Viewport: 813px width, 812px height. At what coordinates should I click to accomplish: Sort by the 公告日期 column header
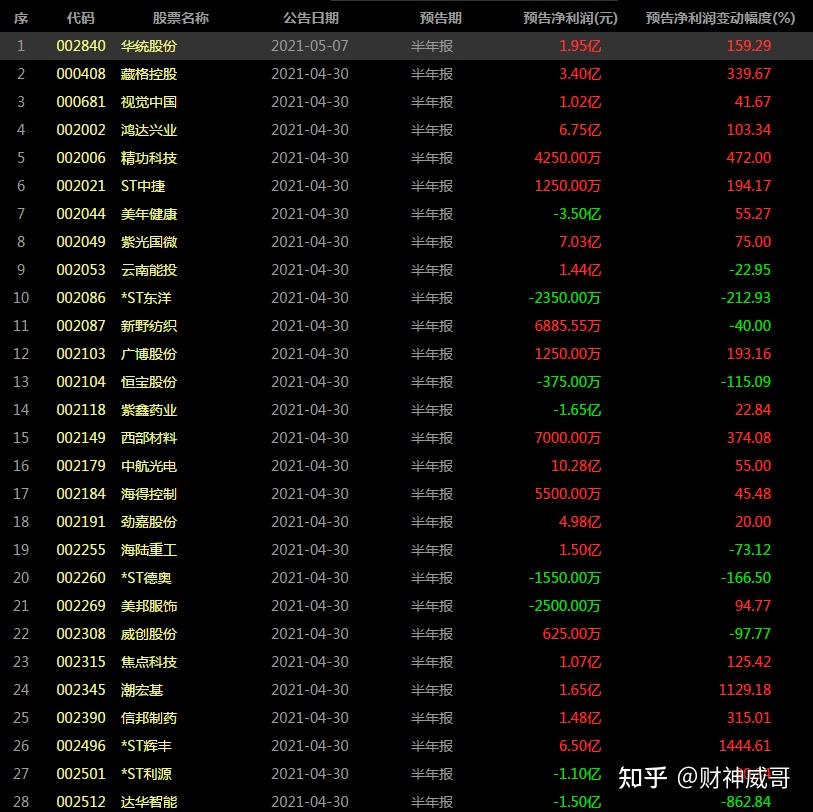tap(311, 18)
